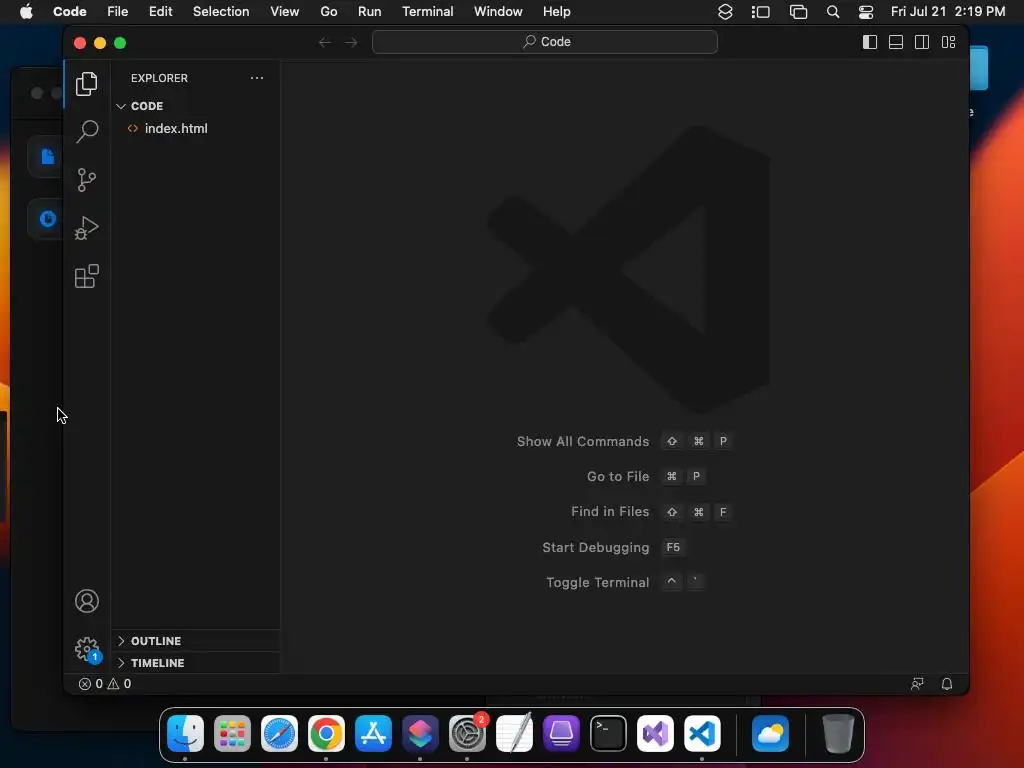Open the Customize Layout icon

point(948,42)
